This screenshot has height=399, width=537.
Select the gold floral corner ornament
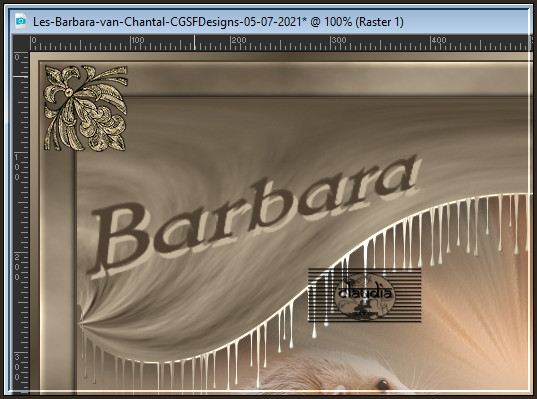pos(86,108)
